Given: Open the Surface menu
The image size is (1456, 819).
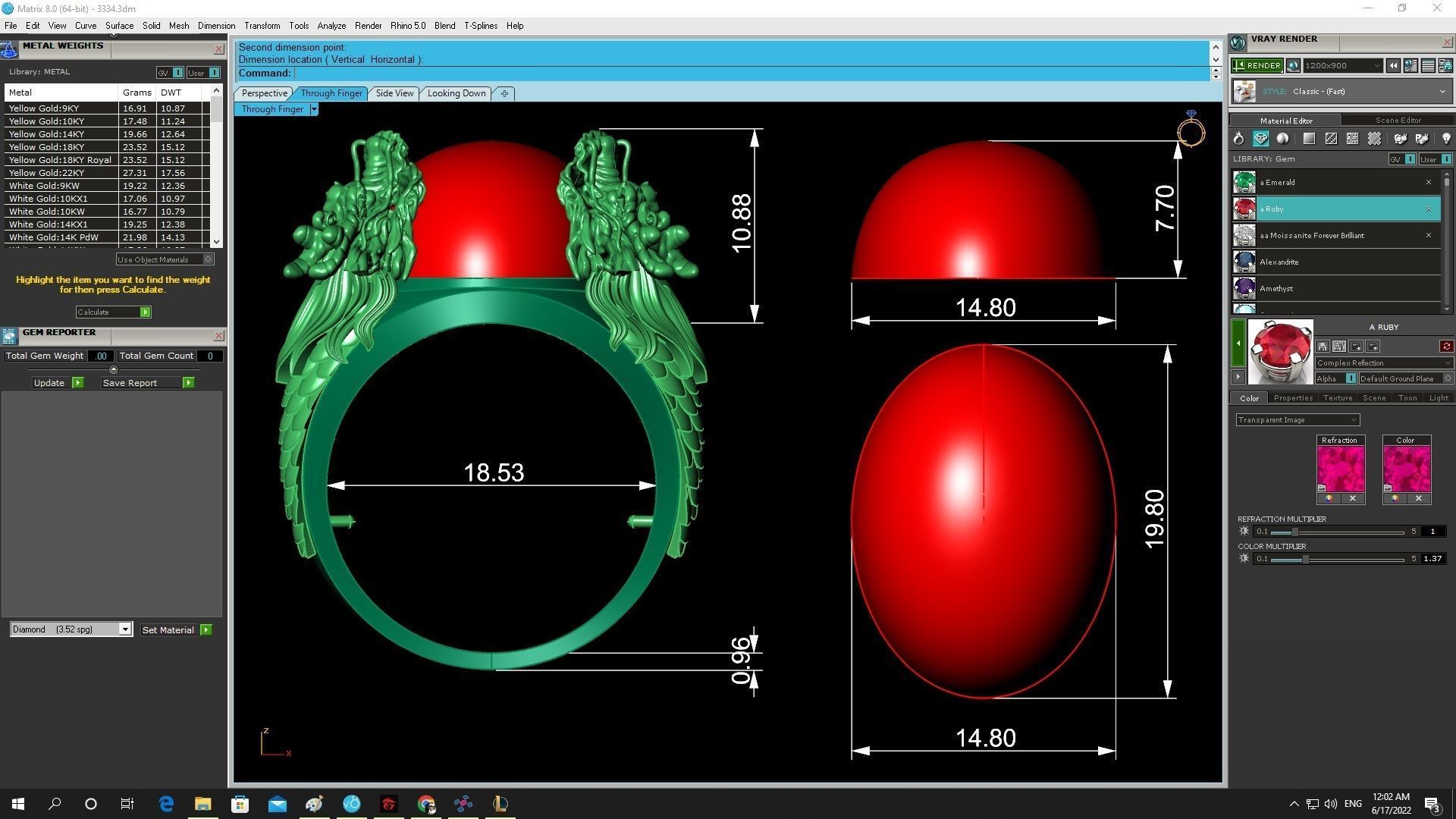Looking at the screenshot, I should click(x=119, y=26).
